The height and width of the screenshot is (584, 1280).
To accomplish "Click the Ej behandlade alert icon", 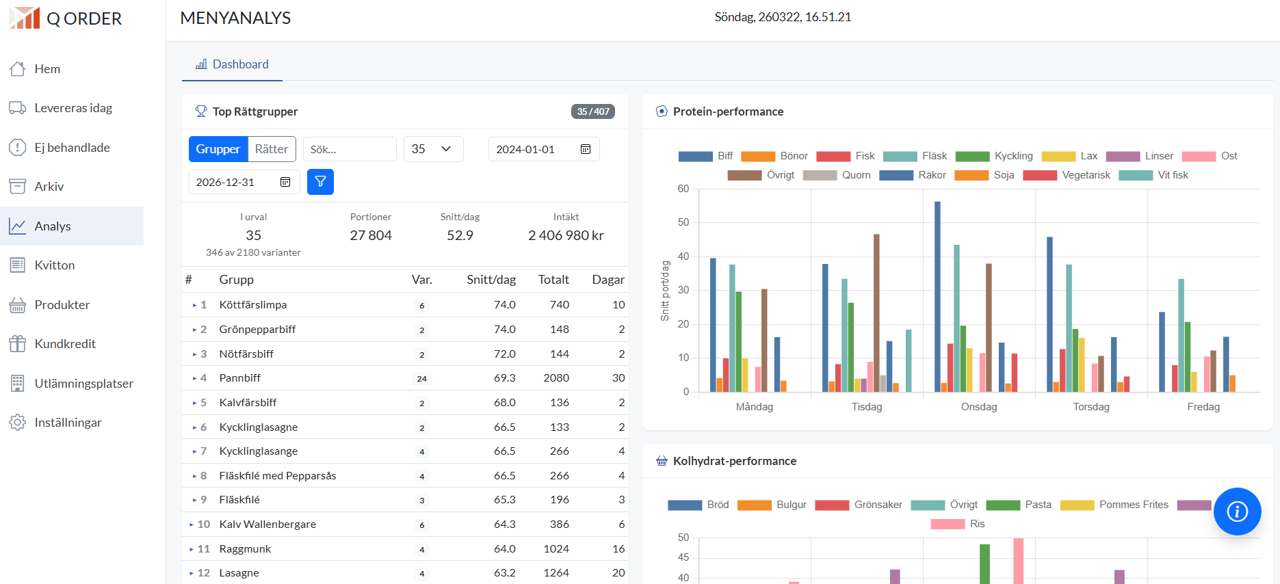I will (x=17, y=147).
